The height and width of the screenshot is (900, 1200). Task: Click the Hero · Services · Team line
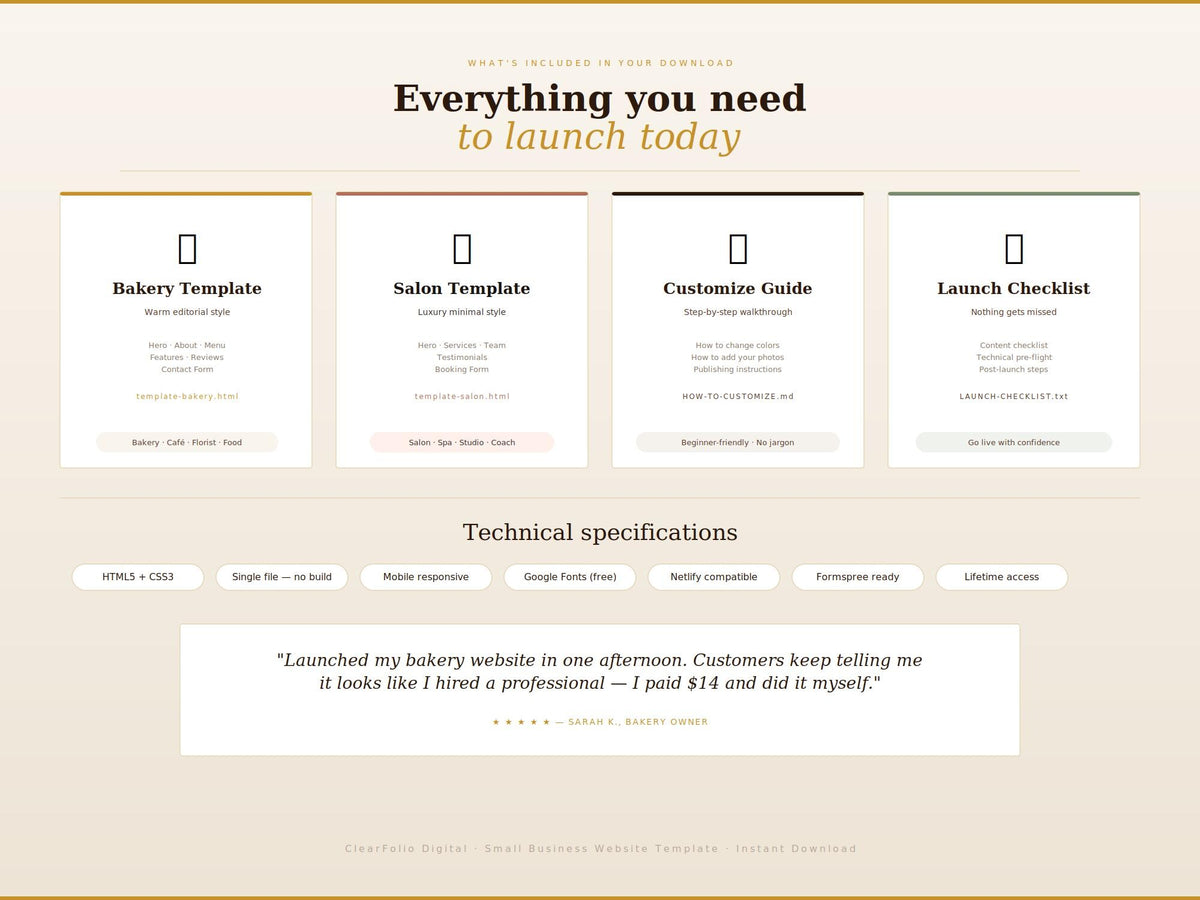pyautogui.click(x=462, y=345)
